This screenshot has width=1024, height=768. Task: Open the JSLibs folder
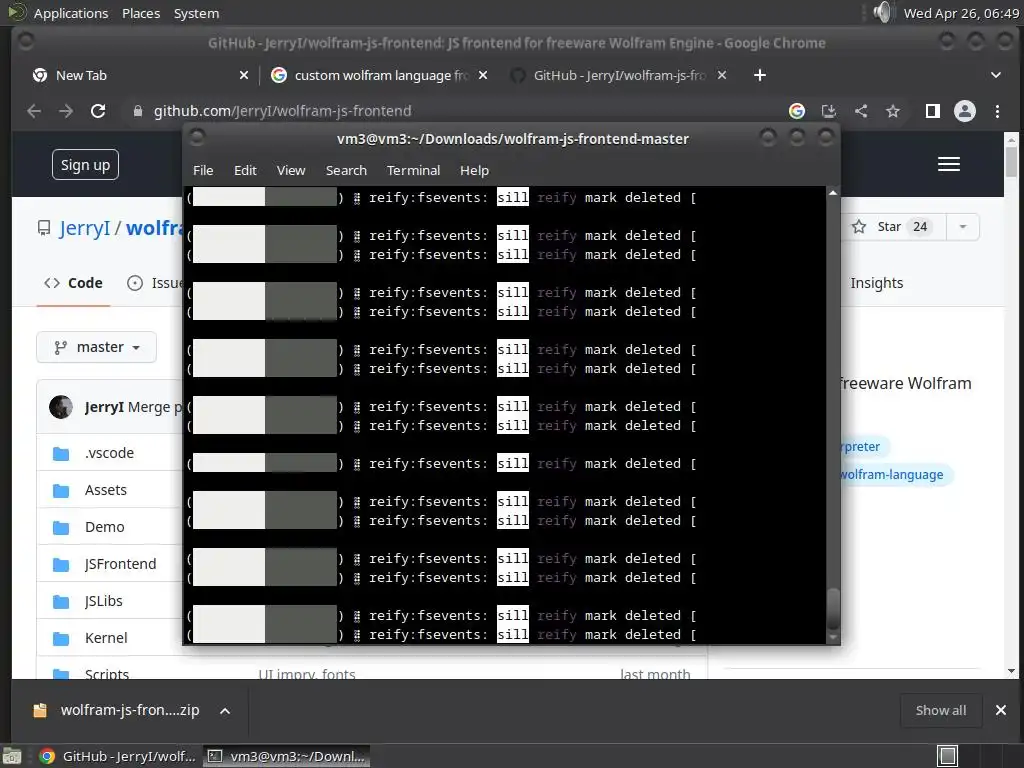click(103, 601)
